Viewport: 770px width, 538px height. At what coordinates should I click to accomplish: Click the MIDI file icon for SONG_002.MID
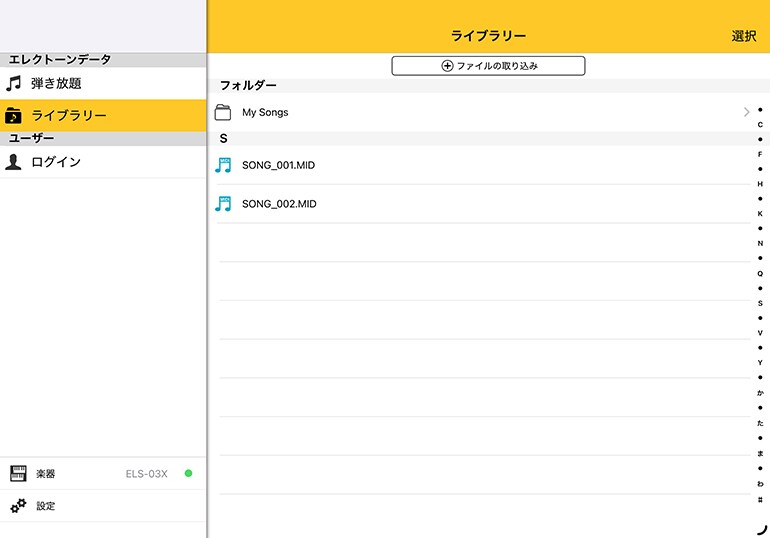click(x=223, y=204)
